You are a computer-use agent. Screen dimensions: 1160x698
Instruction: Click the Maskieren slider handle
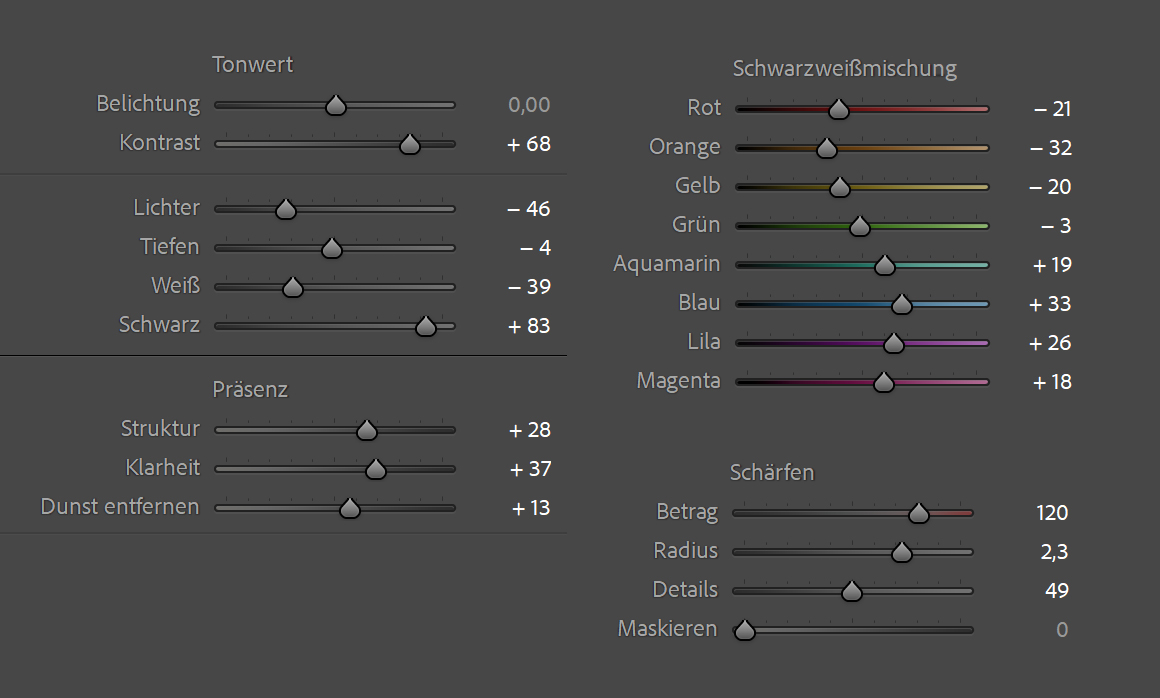click(x=744, y=630)
